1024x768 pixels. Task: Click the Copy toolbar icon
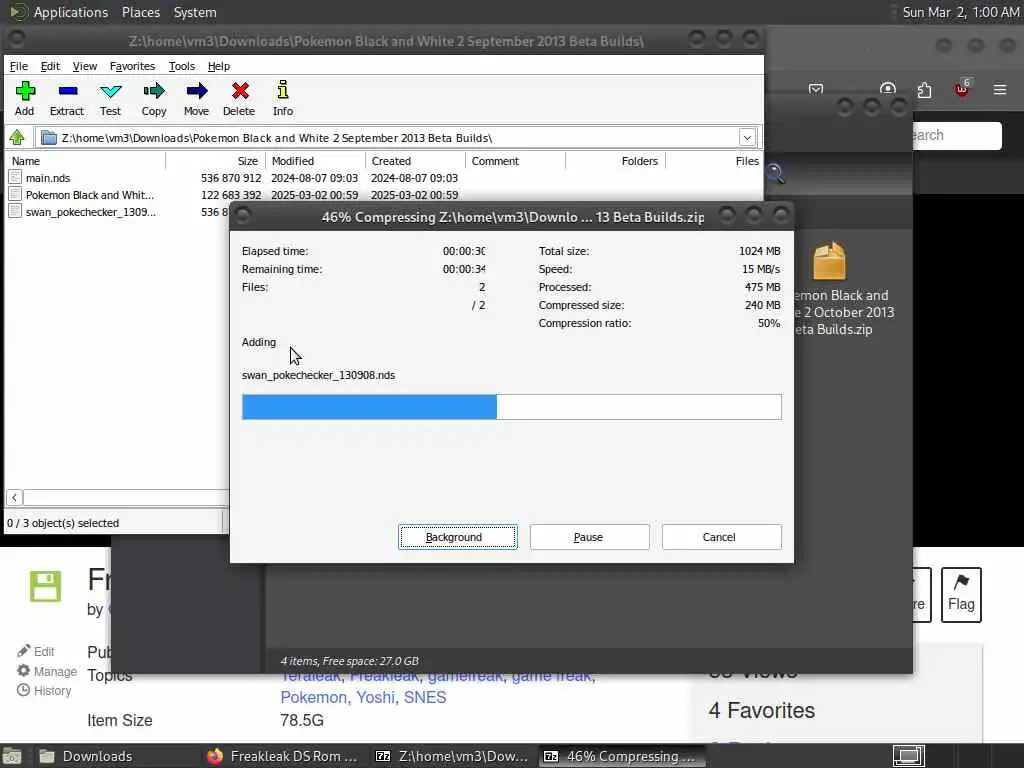[154, 99]
